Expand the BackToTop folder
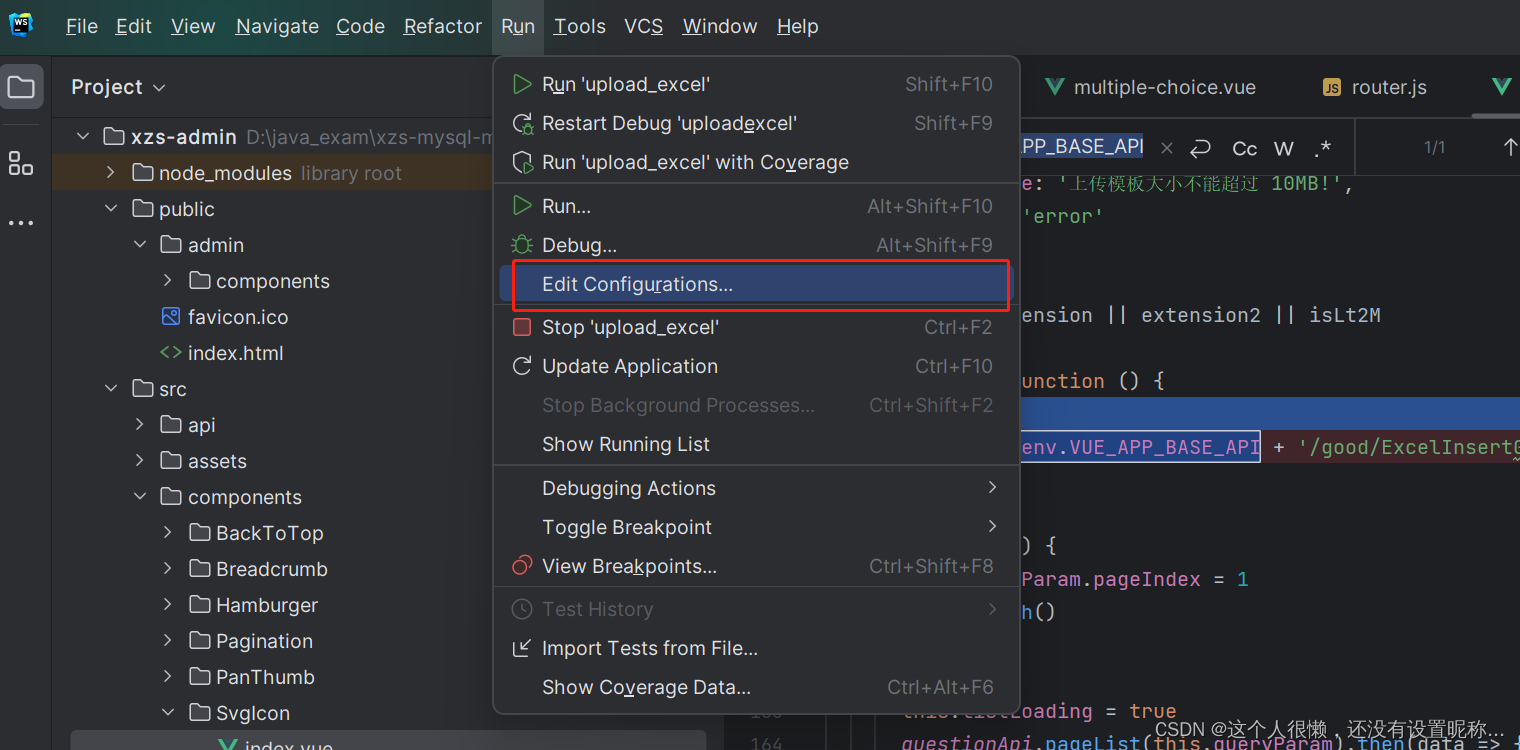The image size is (1520, 750). click(x=167, y=533)
